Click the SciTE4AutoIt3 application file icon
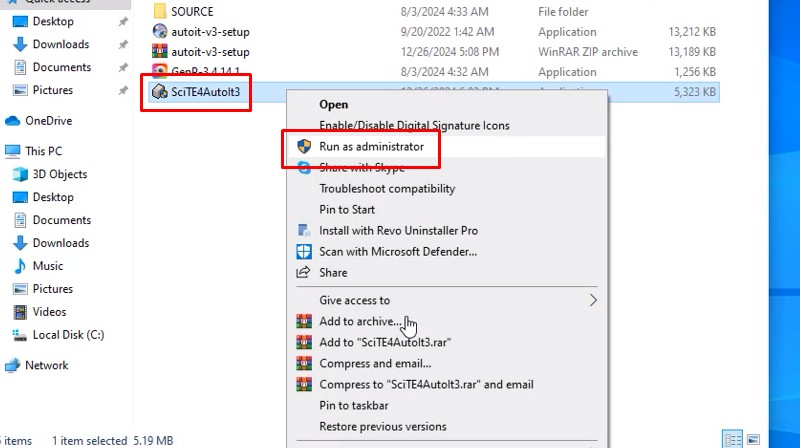Screen dimensions: 800x448 pos(159,92)
